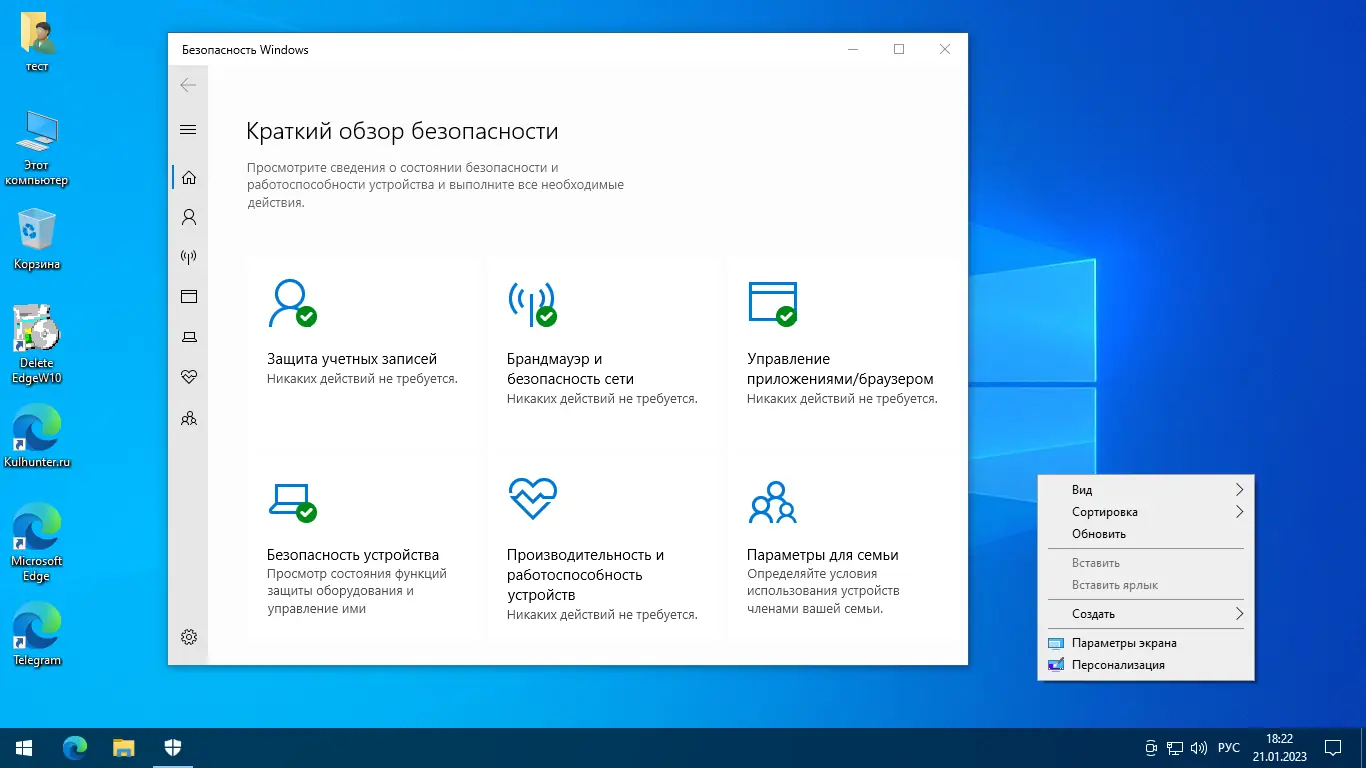Open Windows Security settings gear icon

188,636
